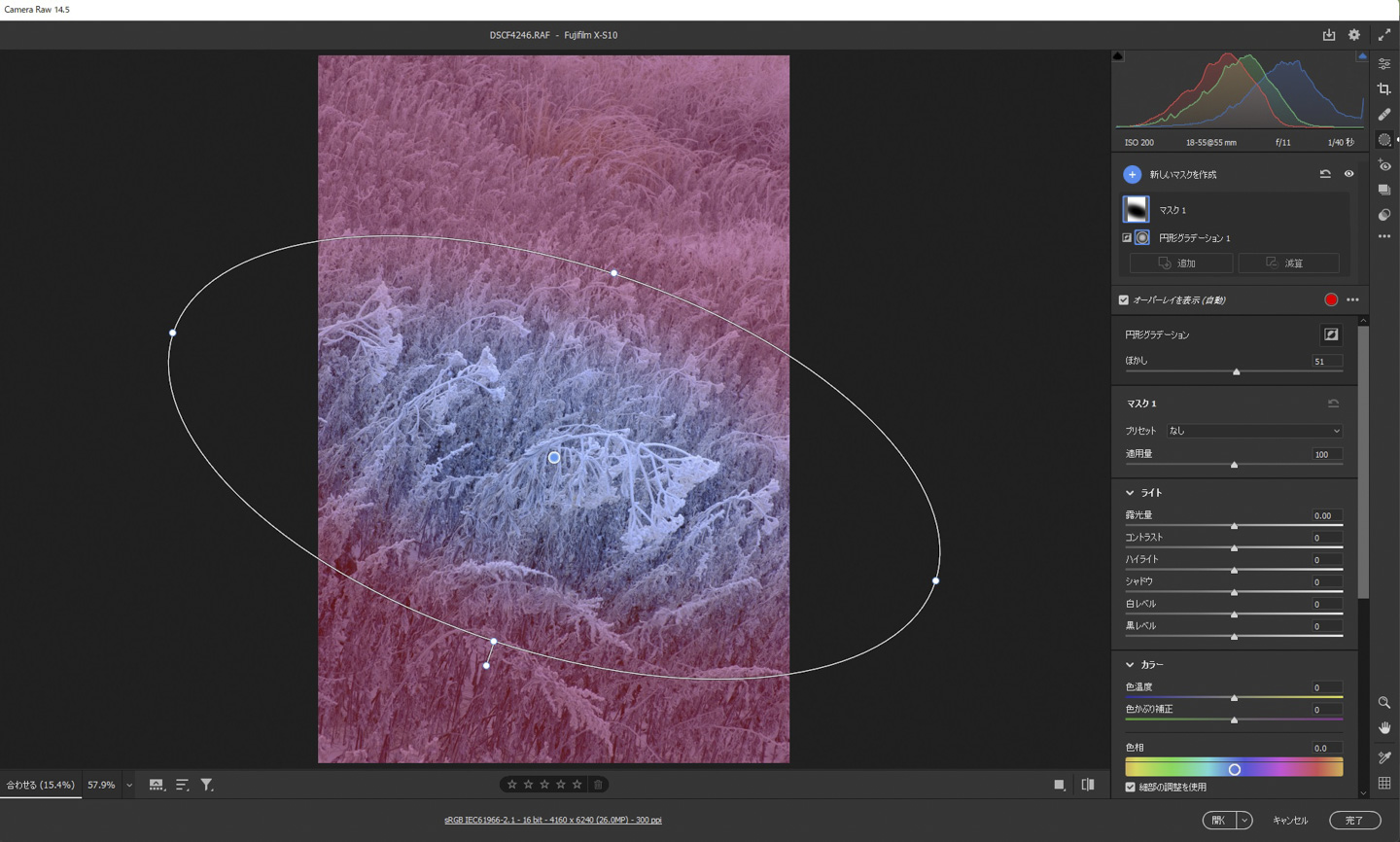Select the Crop tool in right toolbar
The height and width of the screenshot is (842, 1400).
click(1384, 88)
